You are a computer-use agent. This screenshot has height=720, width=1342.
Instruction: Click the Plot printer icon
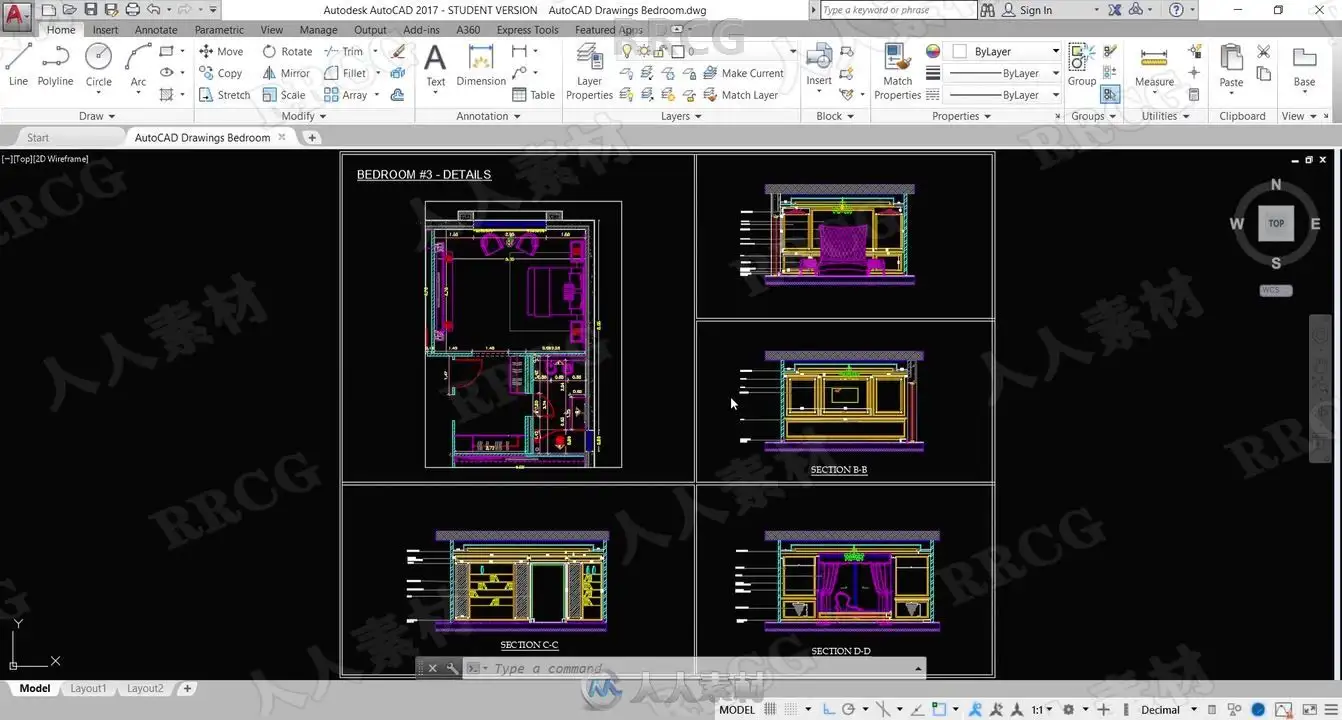coord(132,10)
